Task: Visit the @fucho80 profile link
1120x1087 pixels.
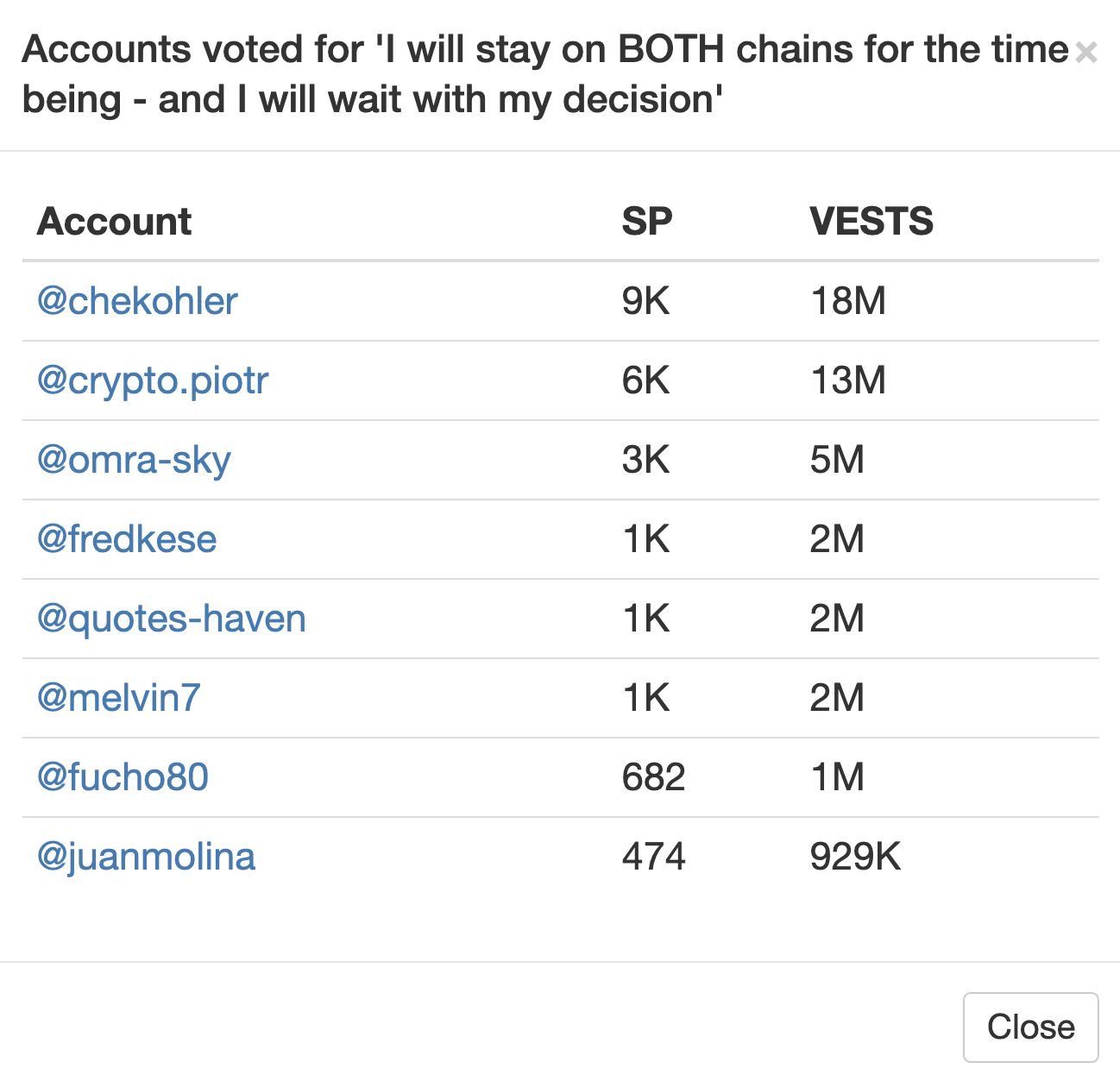Action: pos(123,777)
